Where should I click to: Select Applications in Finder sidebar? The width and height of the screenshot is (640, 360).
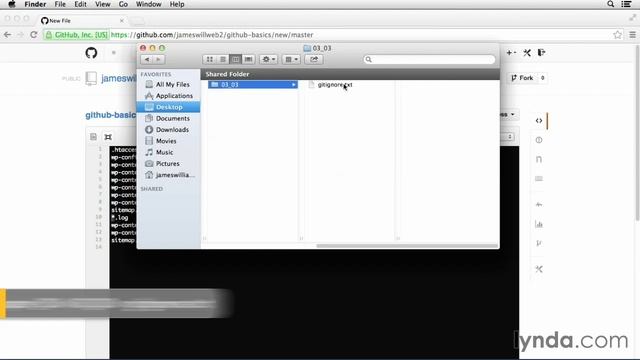coord(168,96)
